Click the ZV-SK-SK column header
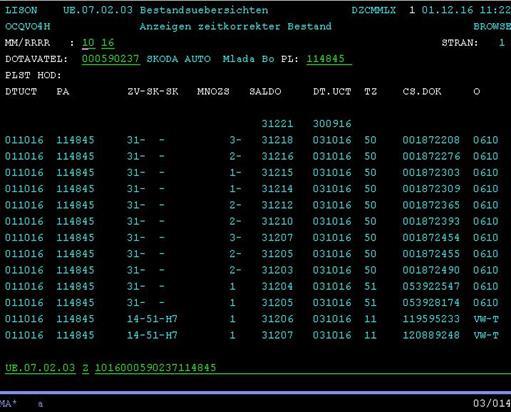The height and width of the screenshot is (412, 511). (x=153, y=92)
